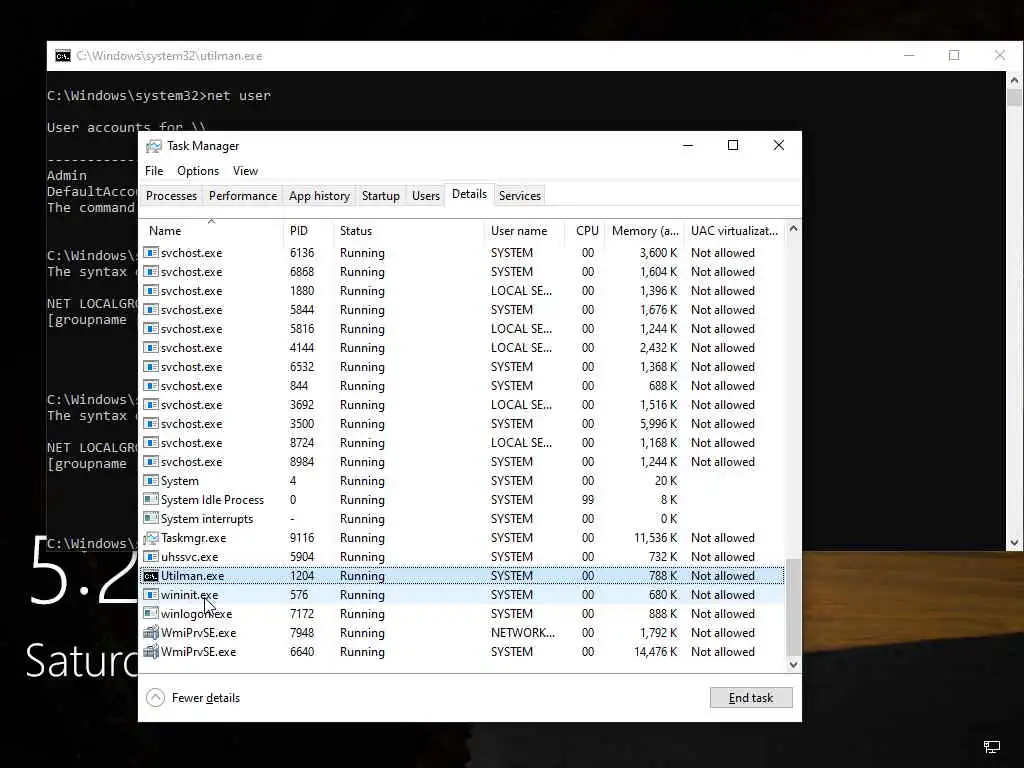The width and height of the screenshot is (1024, 768).
Task: Open the Options menu
Action: (x=198, y=171)
